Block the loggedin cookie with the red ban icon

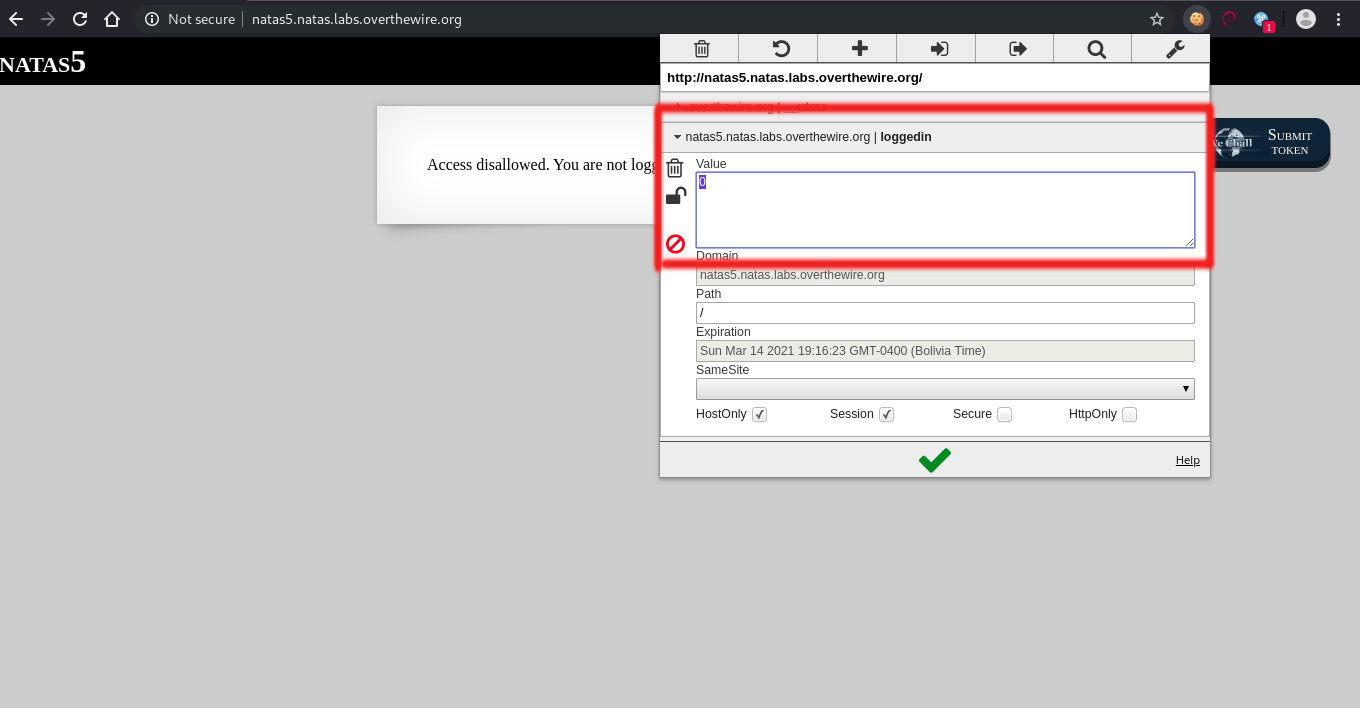click(675, 243)
